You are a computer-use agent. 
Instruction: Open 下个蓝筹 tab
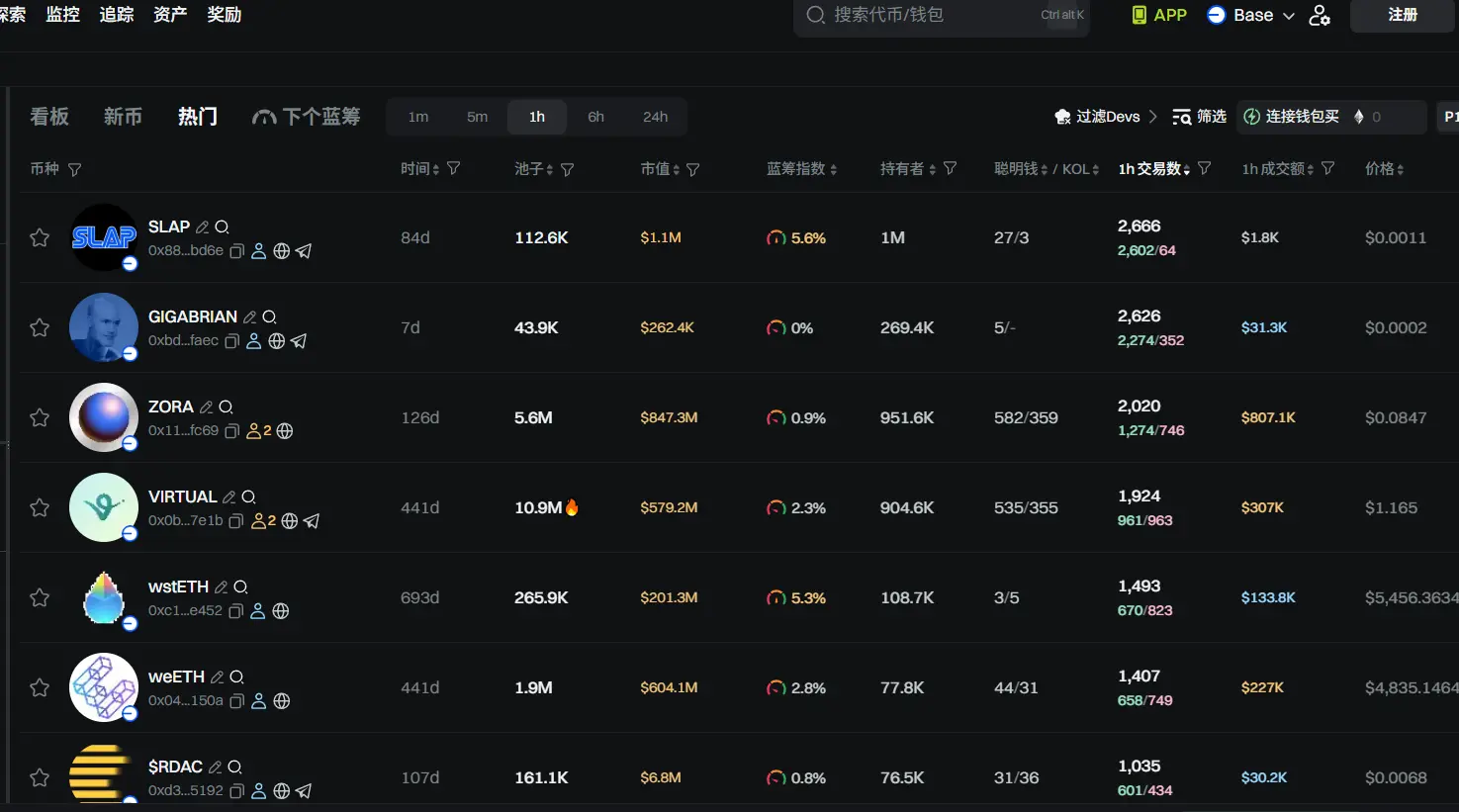point(306,117)
